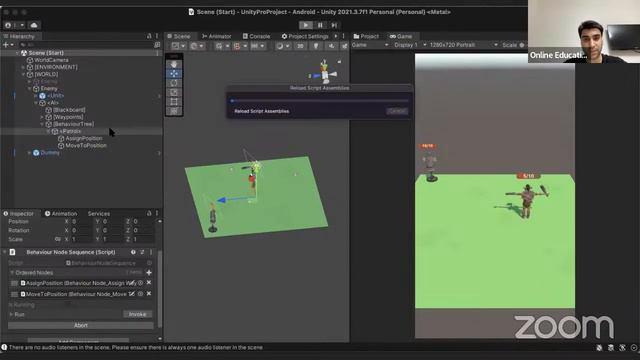
Task: Click the Pause button in the toolbar
Action: pos(320,25)
